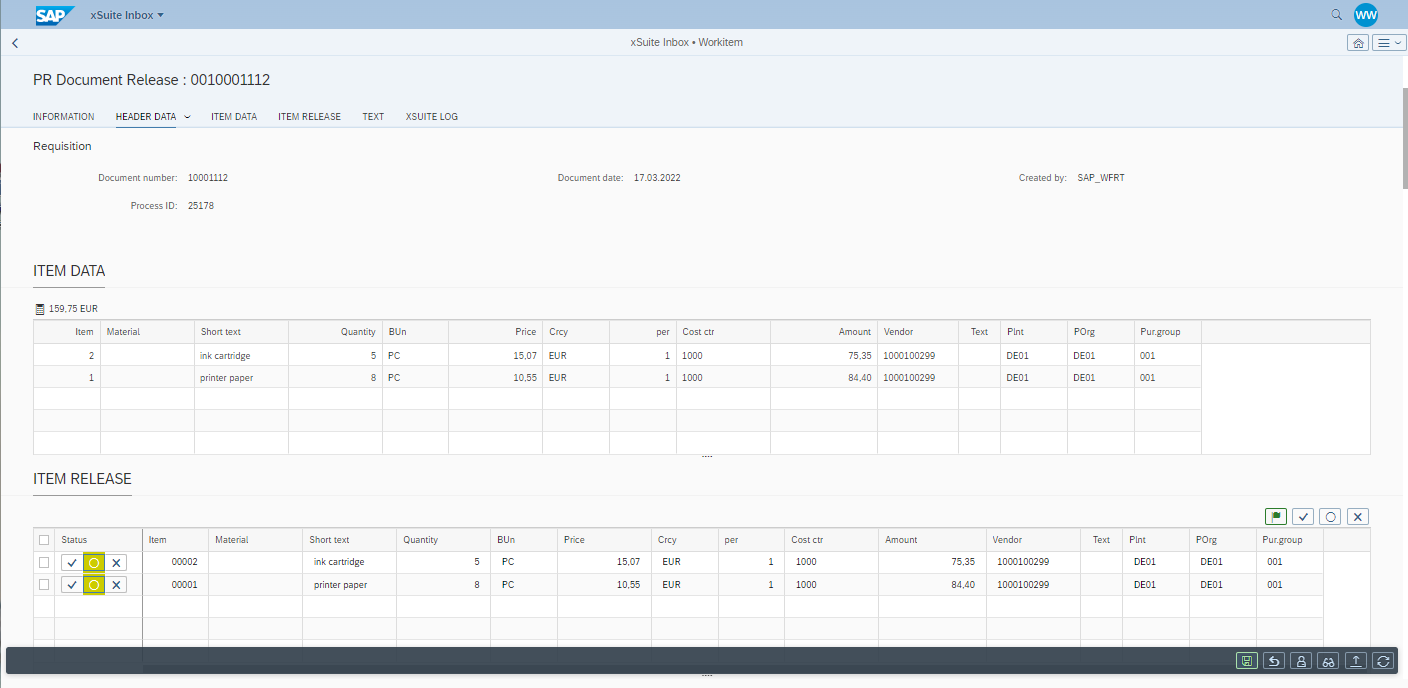Tick the checkbox for ink cartridge row
The height and width of the screenshot is (688, 1408).
44,562
